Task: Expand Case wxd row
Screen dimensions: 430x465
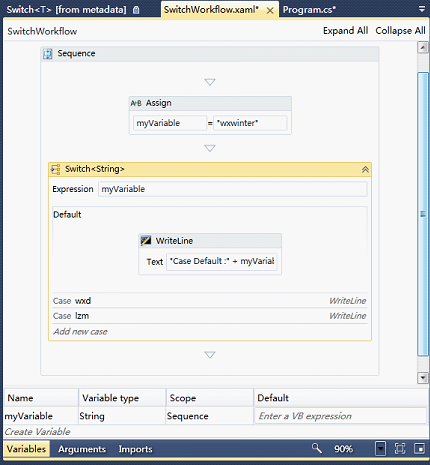Action: point(210,301)
